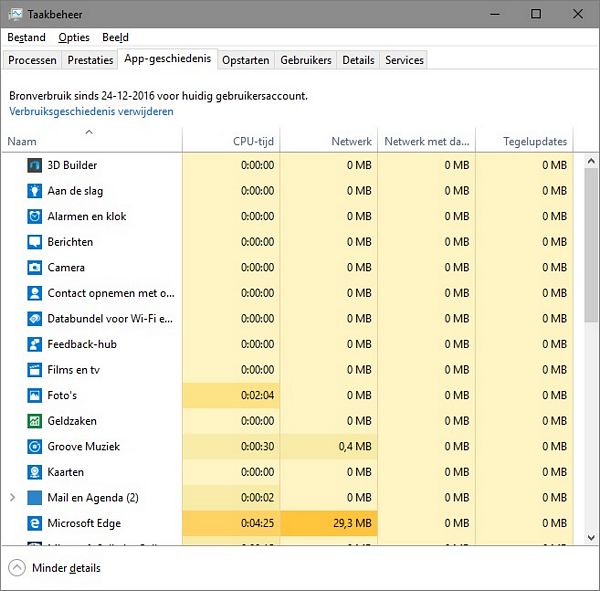This screenshot has width=600, height=591.
Task: Click the green Geldzaken chart icon
Action: click(x=34, y=421)
